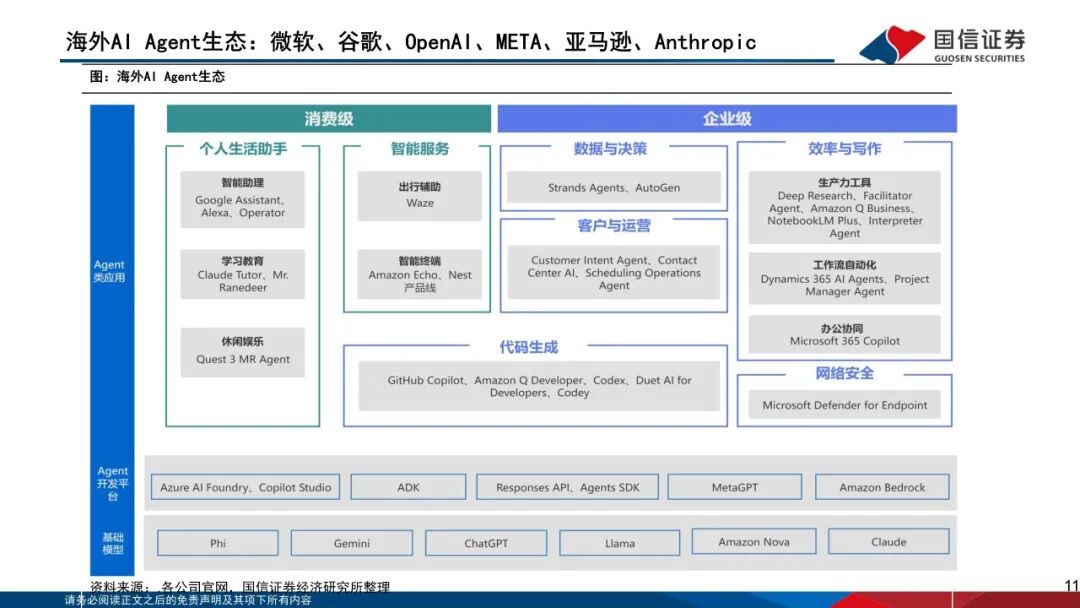Click the ChatGPT model box
The width and height of the screenshot is (1080, 608).
point(486,543)
